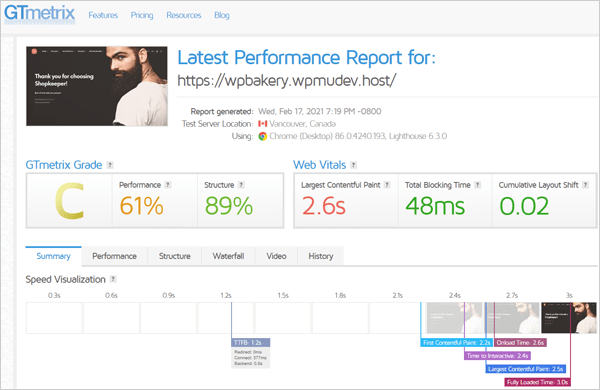Open the History tab
Screen dimensions: 600x390
pos(321,256)
